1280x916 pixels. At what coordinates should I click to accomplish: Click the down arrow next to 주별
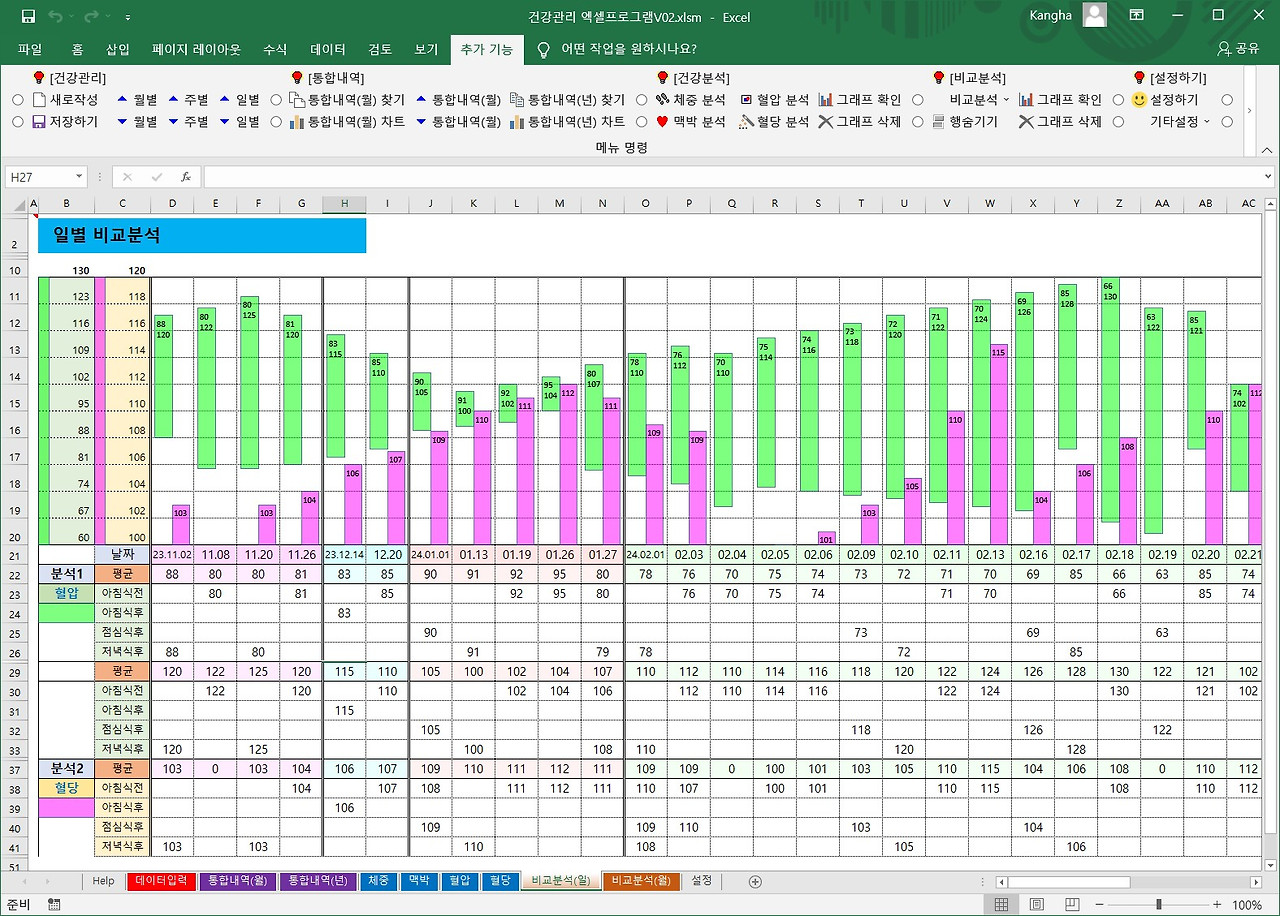click(x=174, y=122)
